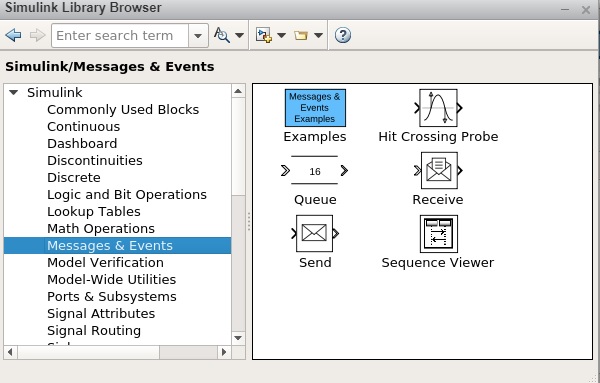Select Ports & Subsystems library in tree
600x383 pixels.
coord(112,297)
